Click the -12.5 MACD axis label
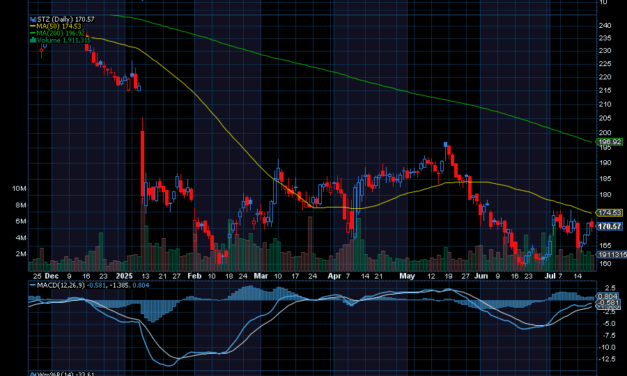Screen dimensions: 627x376 (x=608, y=359)
